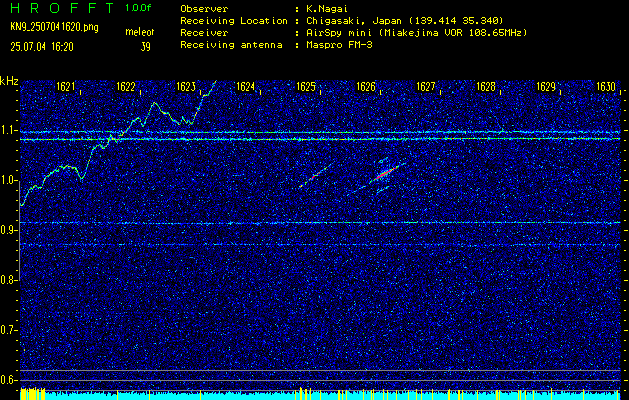Select the Maspro FM-3 antenna text
Screen dimensions: 629x400
pyautogui.click(x=339, y=45)
